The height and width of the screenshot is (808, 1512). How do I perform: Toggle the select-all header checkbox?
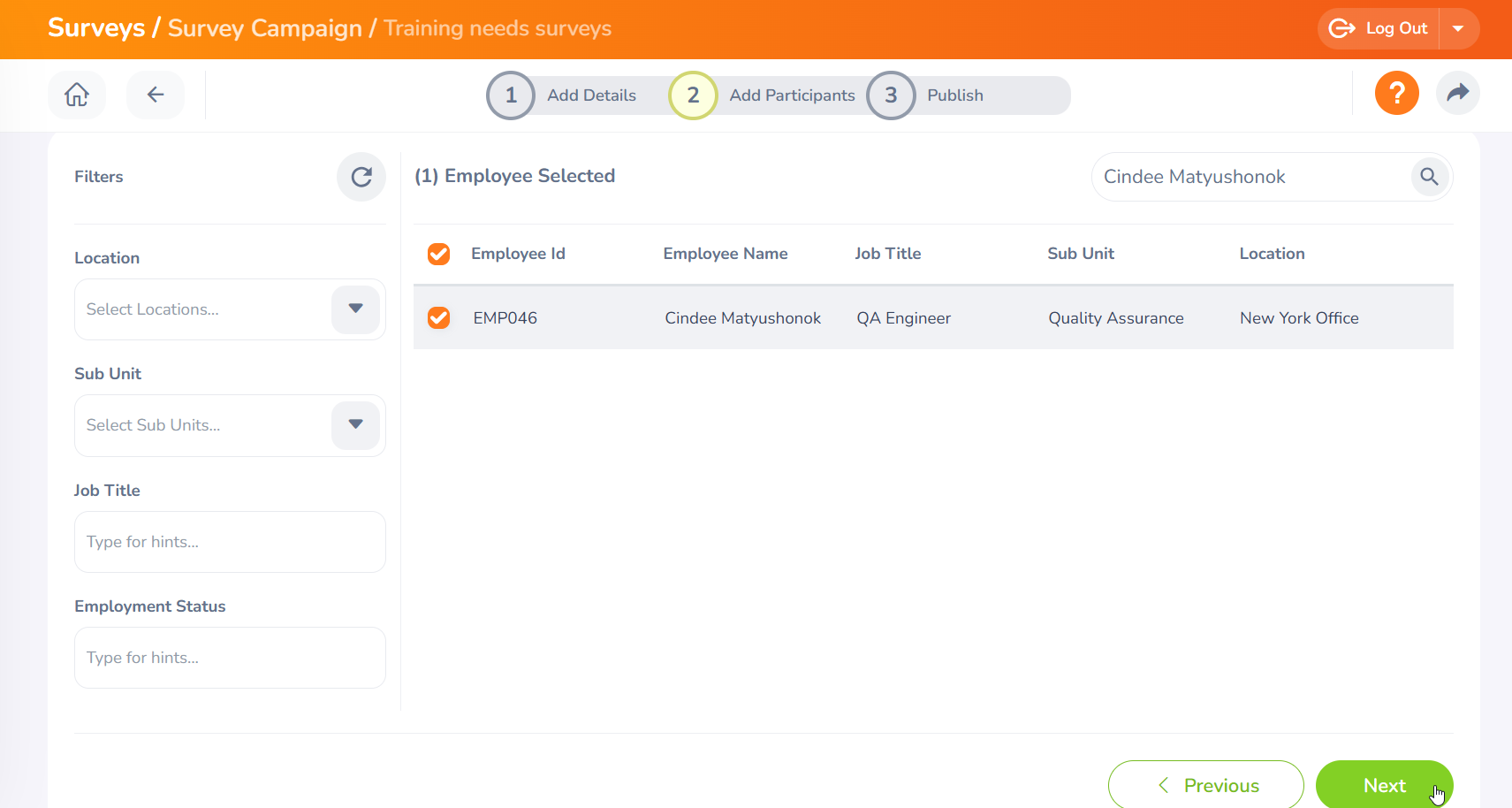point(438,255)
